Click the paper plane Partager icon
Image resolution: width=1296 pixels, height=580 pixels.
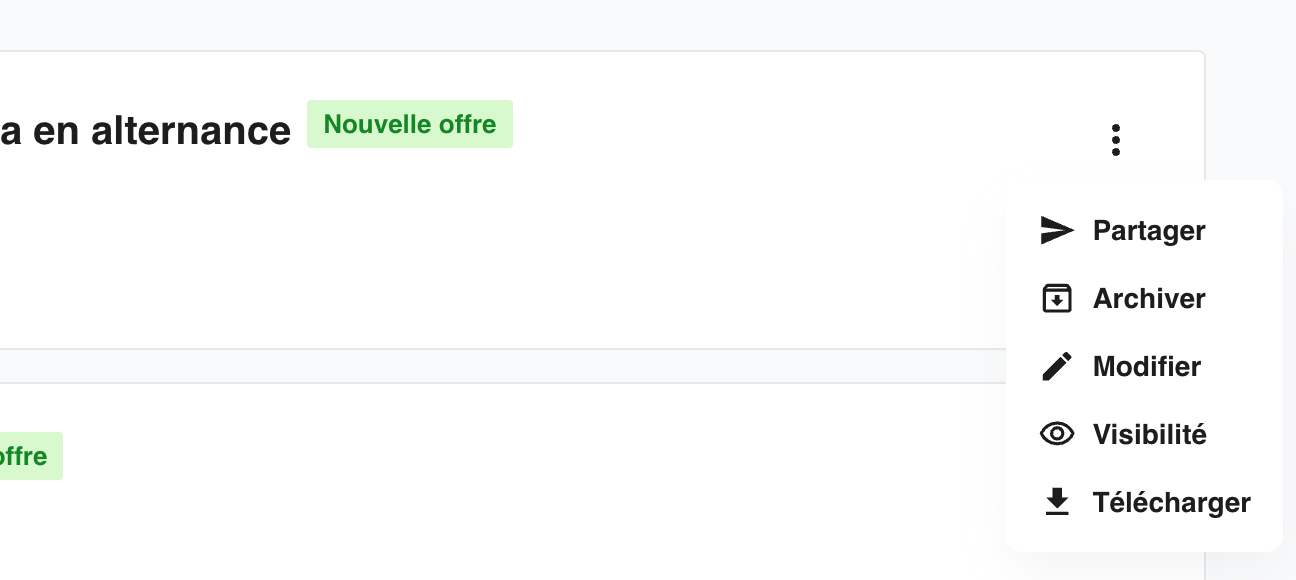pos(1057,230)
